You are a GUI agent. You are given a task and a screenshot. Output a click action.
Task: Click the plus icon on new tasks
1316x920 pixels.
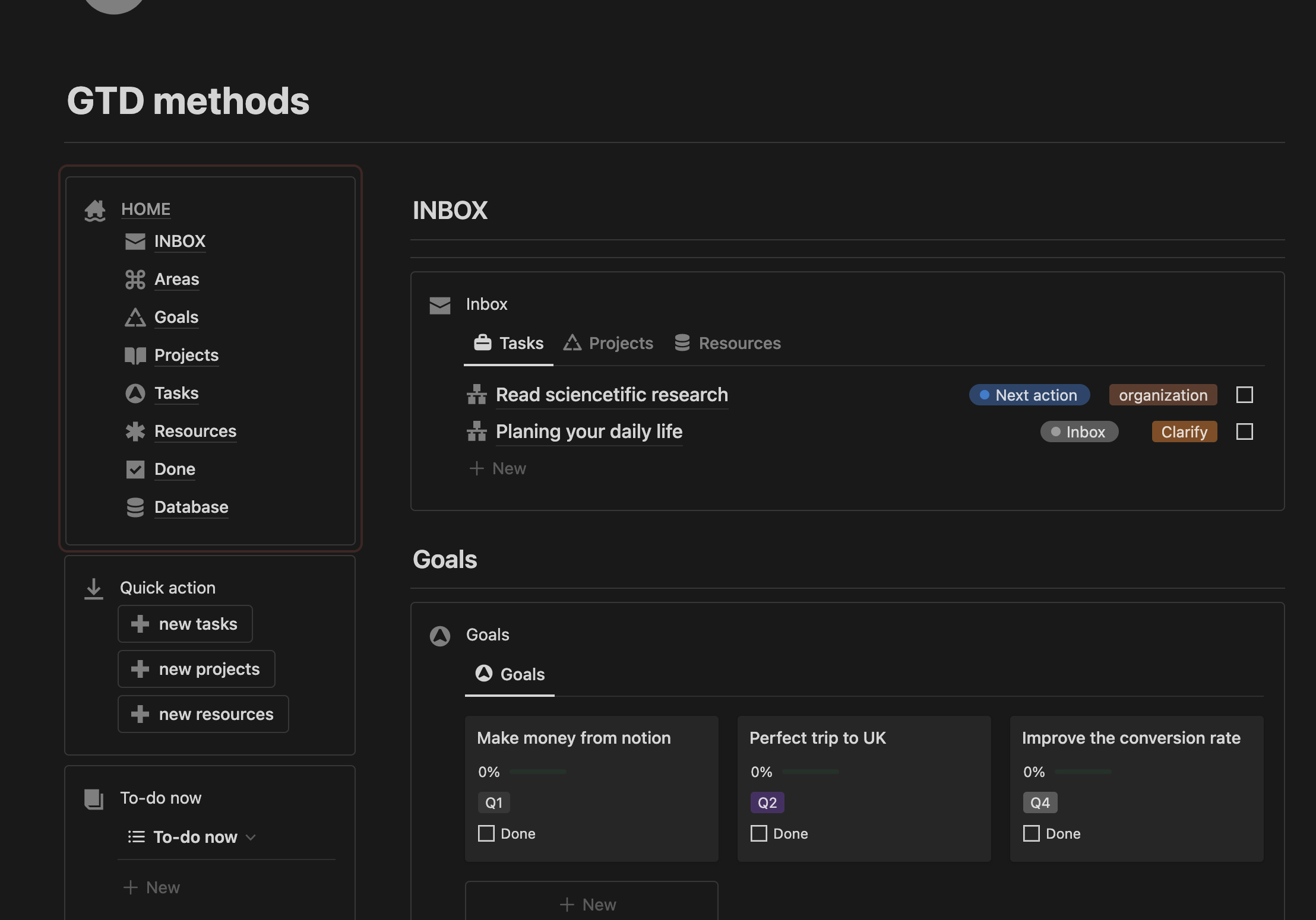(140, 624)
